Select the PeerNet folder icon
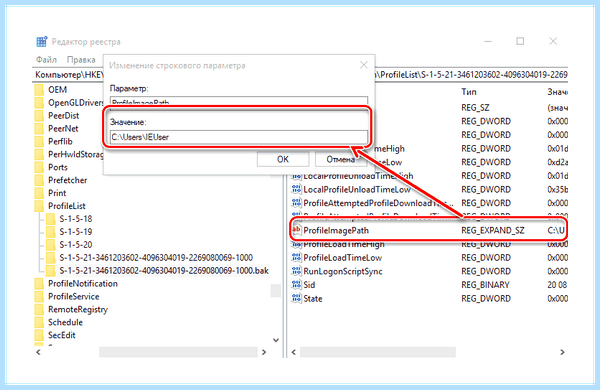600x390 pixels. point(39,129)
